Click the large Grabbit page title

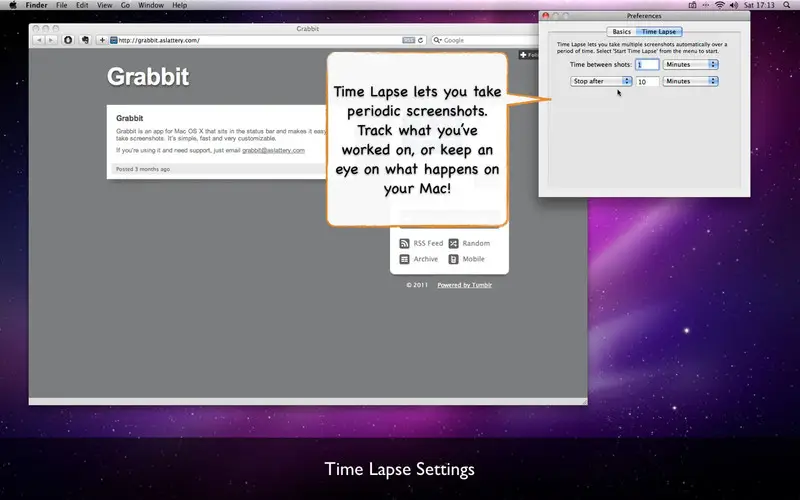148,77
